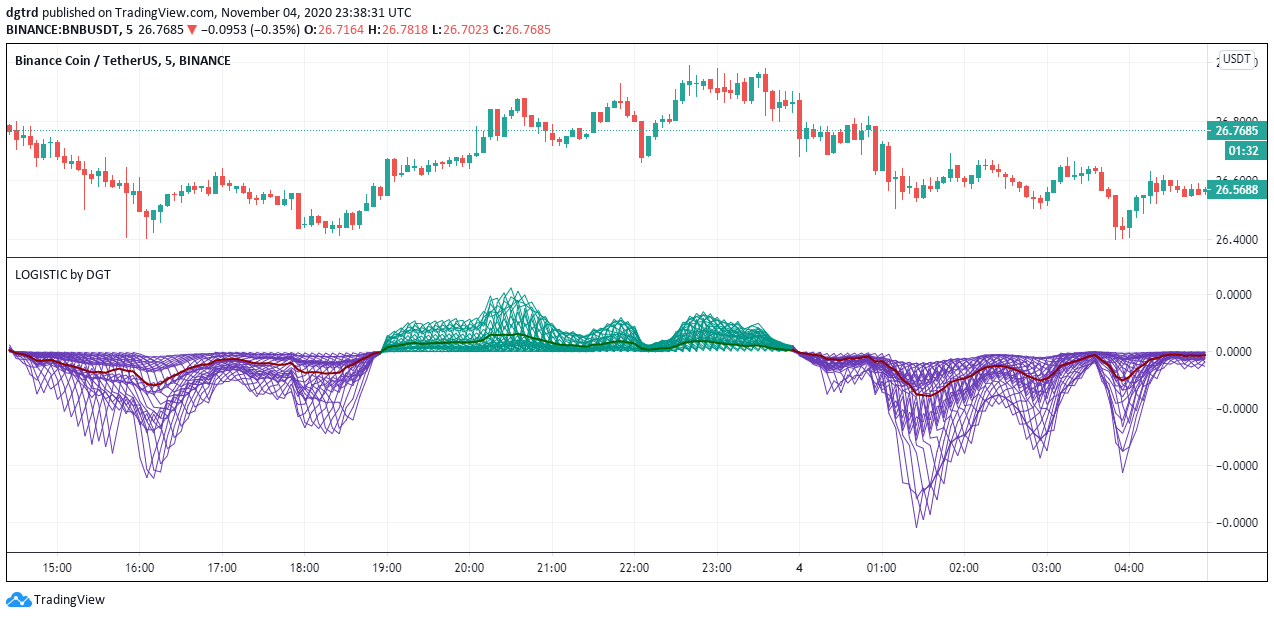The image size is (1274, 618).
Task: Click the 'BINANCE:BNBUSDT, 5' symbol text in header
Action: (69, 29)
